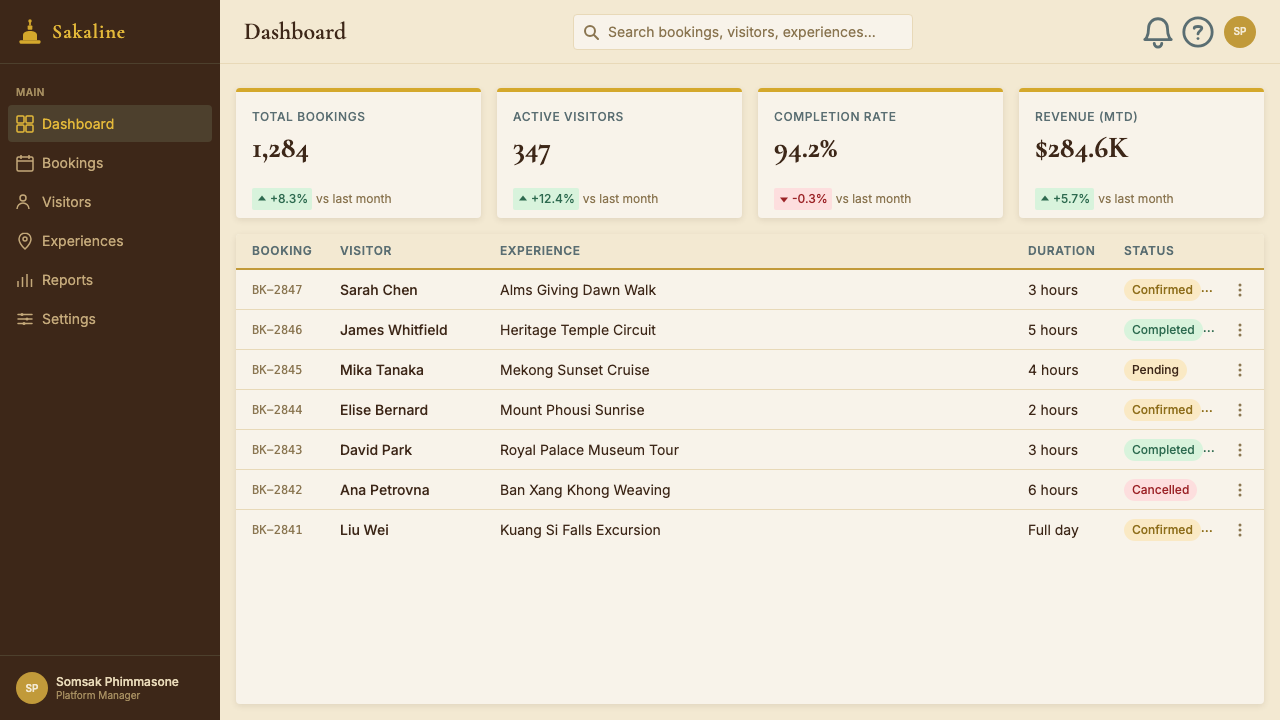Click the Dashboard grid icon in sidebar
Image resolution: width=1280 pixels, height=720 pixels.
tap(25, 124)
